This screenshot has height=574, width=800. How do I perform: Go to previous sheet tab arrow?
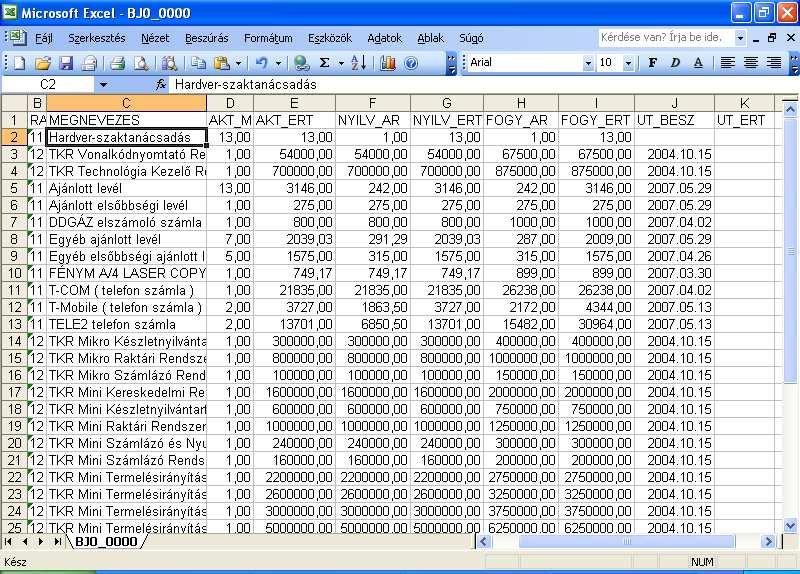click(x=24, y=541)
